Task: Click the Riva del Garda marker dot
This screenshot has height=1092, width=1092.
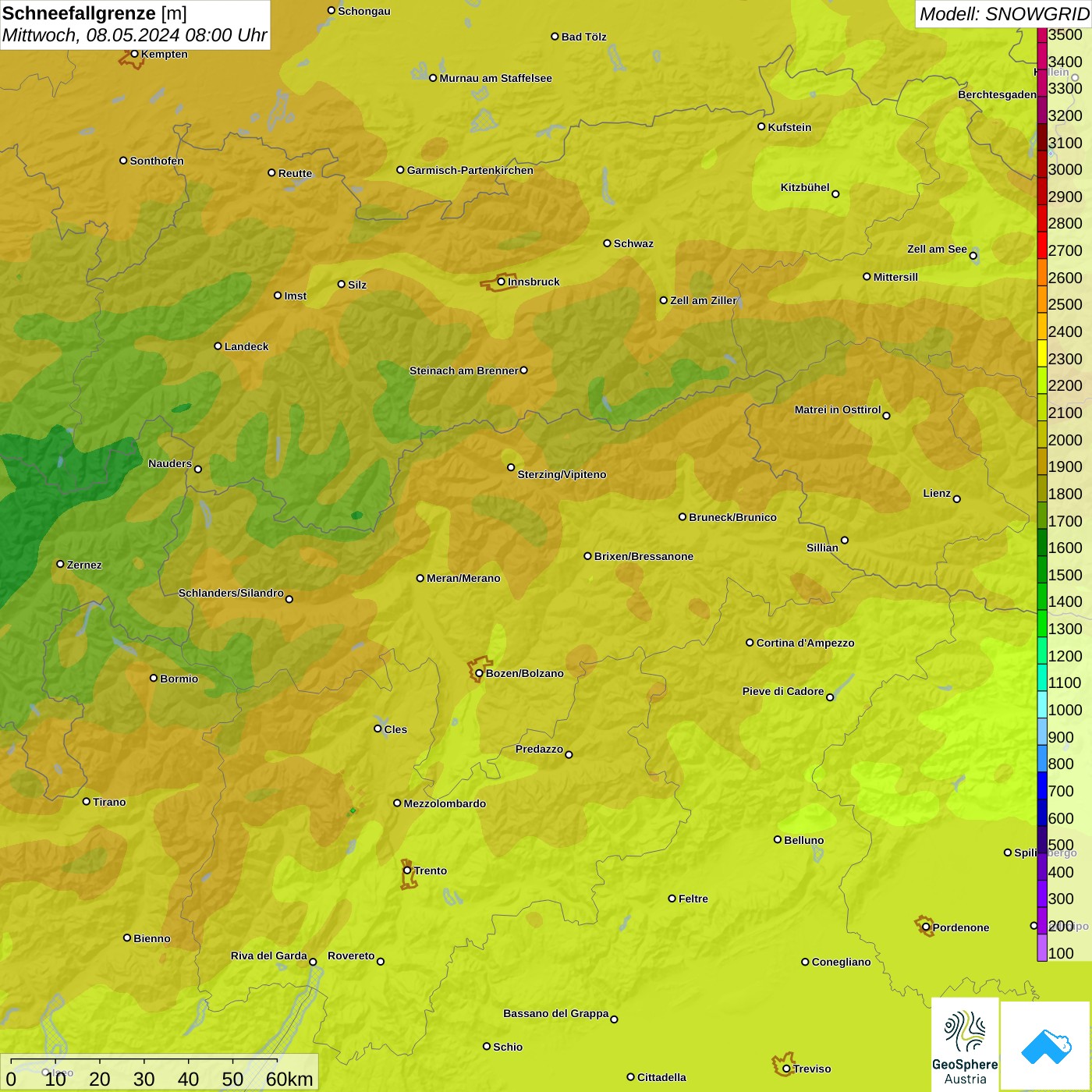Action: coord(313,962)
